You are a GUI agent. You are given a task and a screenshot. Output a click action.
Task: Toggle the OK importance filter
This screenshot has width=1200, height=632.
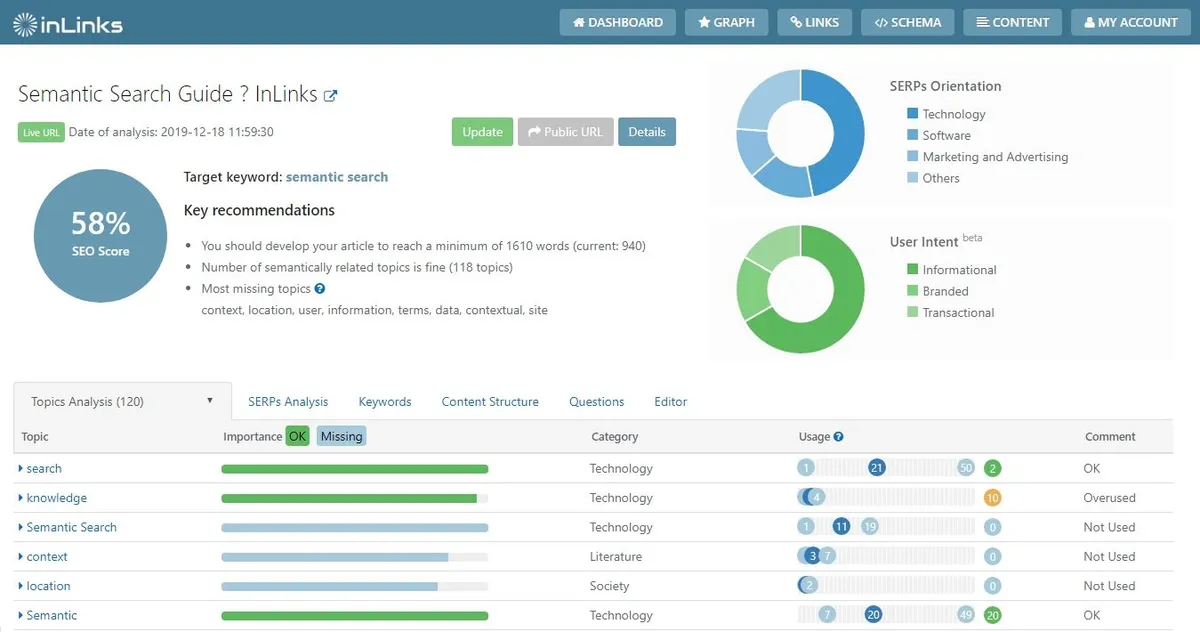coord(298,436)
